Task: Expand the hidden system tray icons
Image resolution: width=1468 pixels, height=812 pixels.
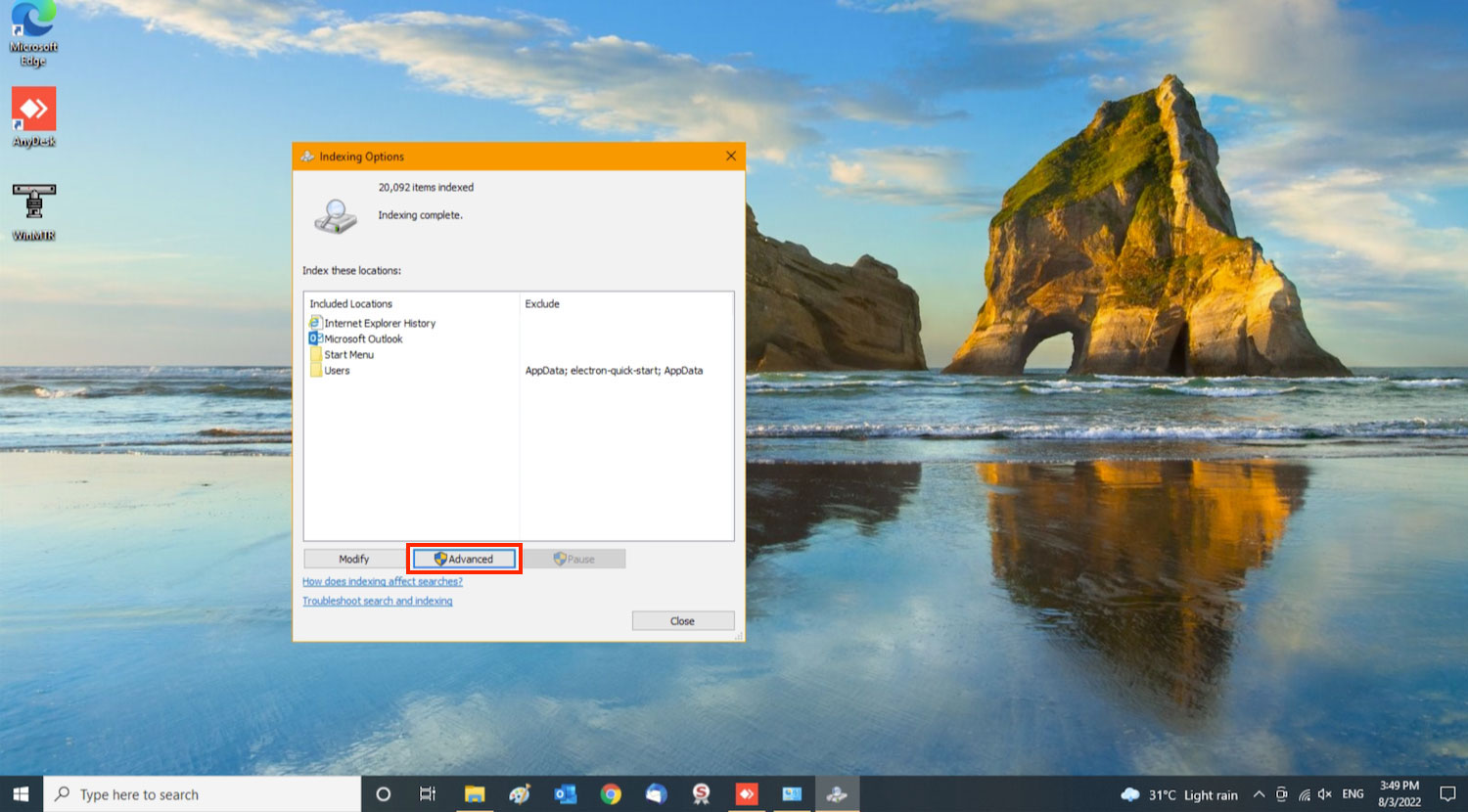Action: tap(1259, 794)
